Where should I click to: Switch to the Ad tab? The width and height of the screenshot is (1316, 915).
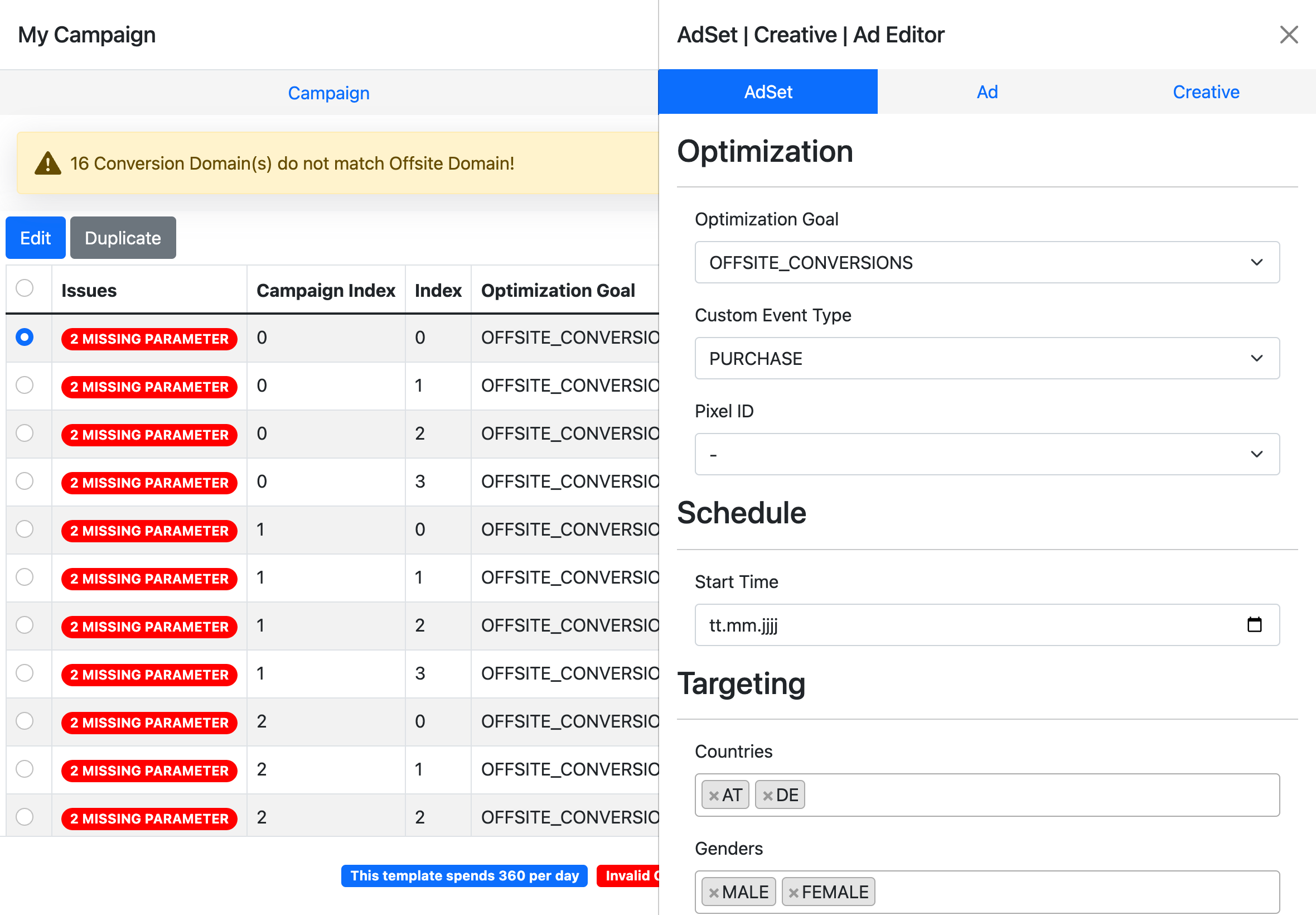pos(986,92)
